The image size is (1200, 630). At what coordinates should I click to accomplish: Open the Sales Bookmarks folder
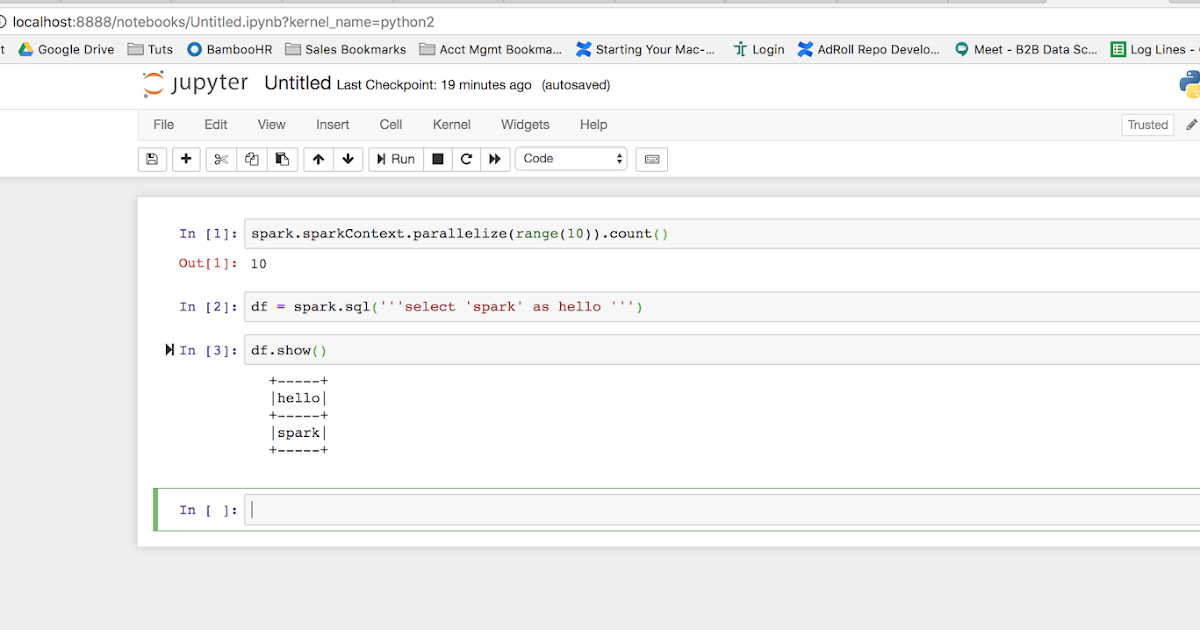[x=345, y=49]
